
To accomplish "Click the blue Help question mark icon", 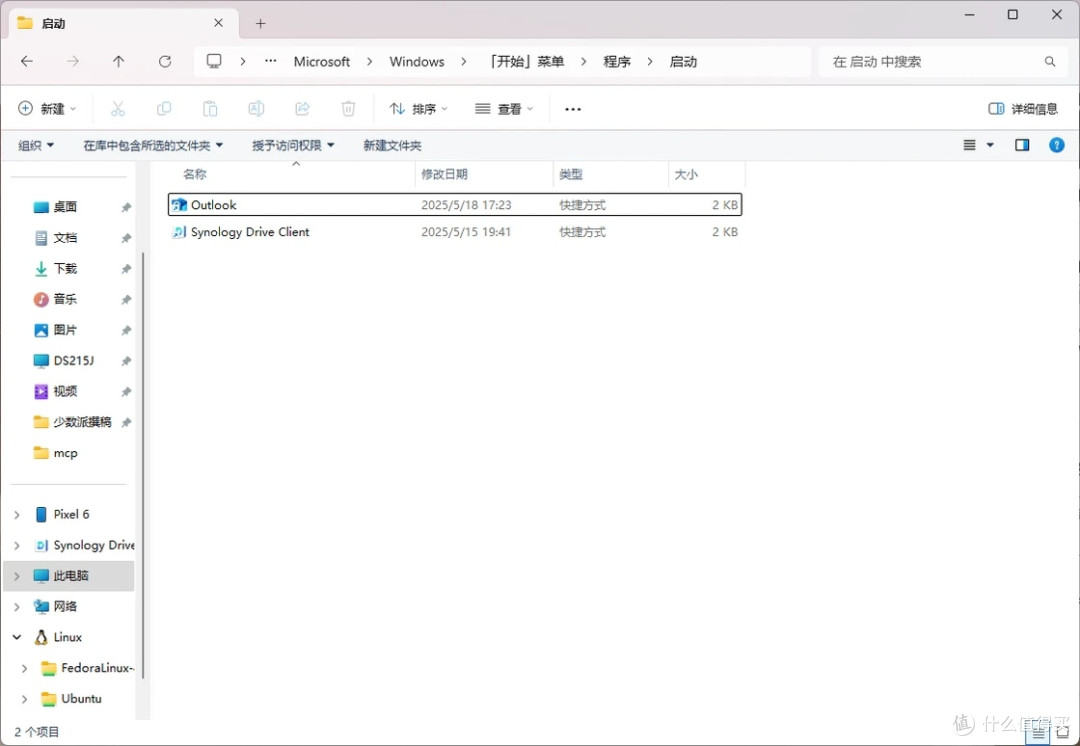I will pyautogui.click(x=1056, y=145).
